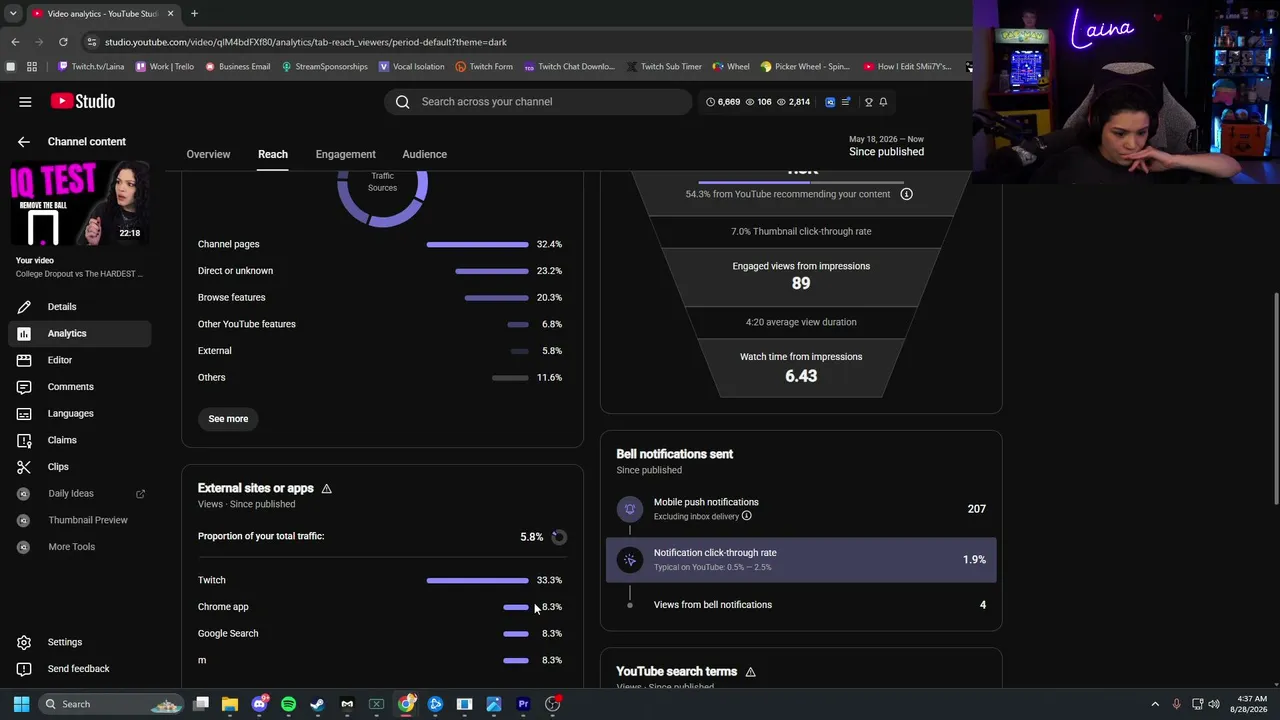Select the Reach tab
The height and width of the screenshot is (720, 1280).
tap(273, 154)
